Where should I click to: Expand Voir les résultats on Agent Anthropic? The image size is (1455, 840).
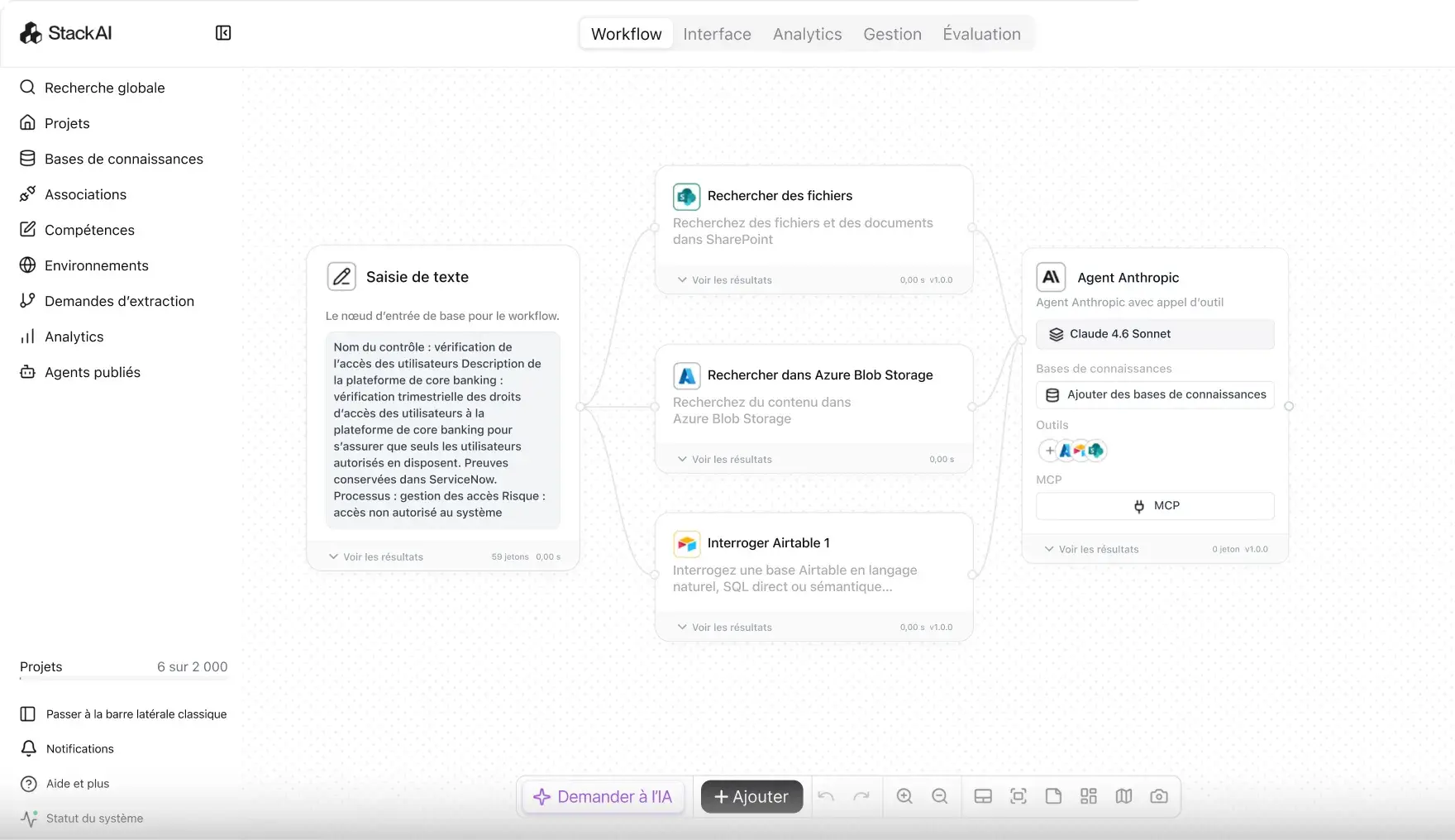tap(1092, 549)
